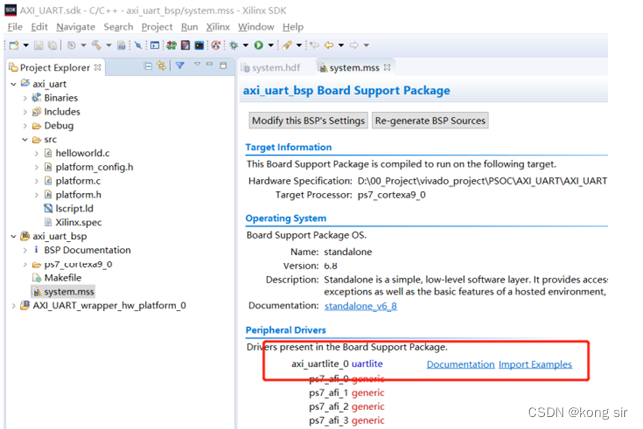Select lscript.ld linker script file
The image size is (643, 429).
coord(74,208)
